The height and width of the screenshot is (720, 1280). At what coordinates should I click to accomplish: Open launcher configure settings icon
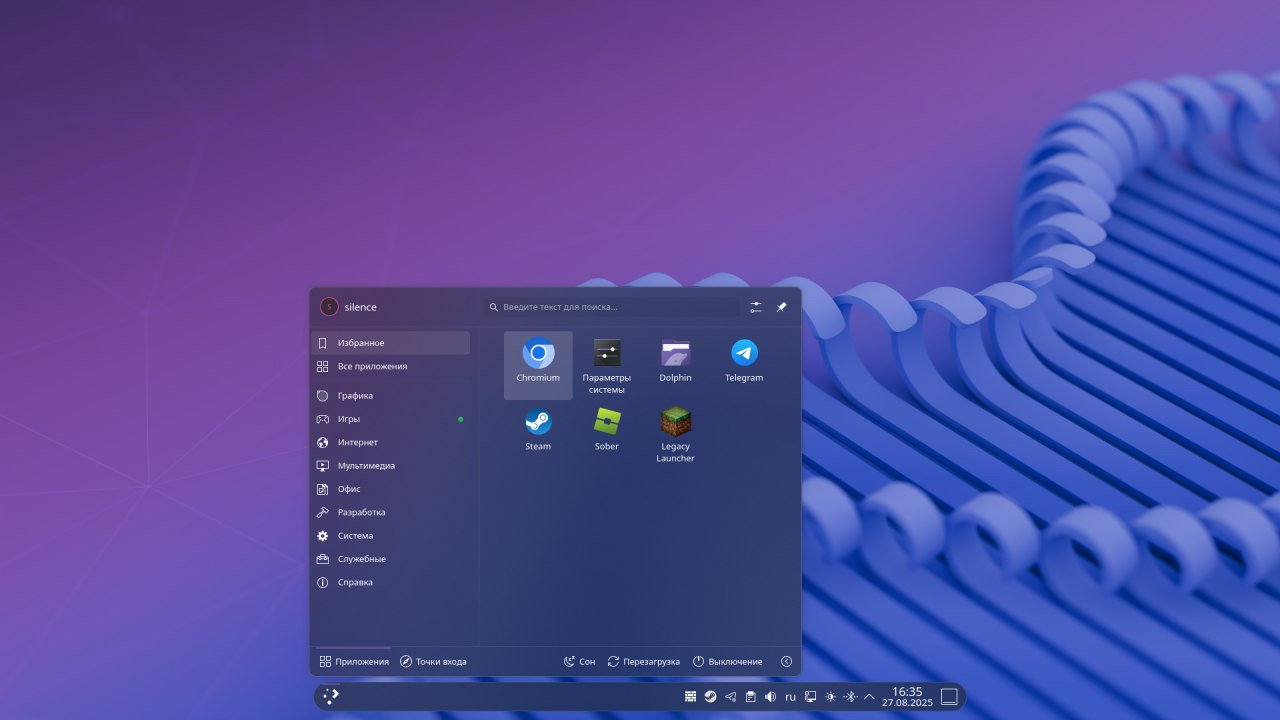(x=756, y=307)
